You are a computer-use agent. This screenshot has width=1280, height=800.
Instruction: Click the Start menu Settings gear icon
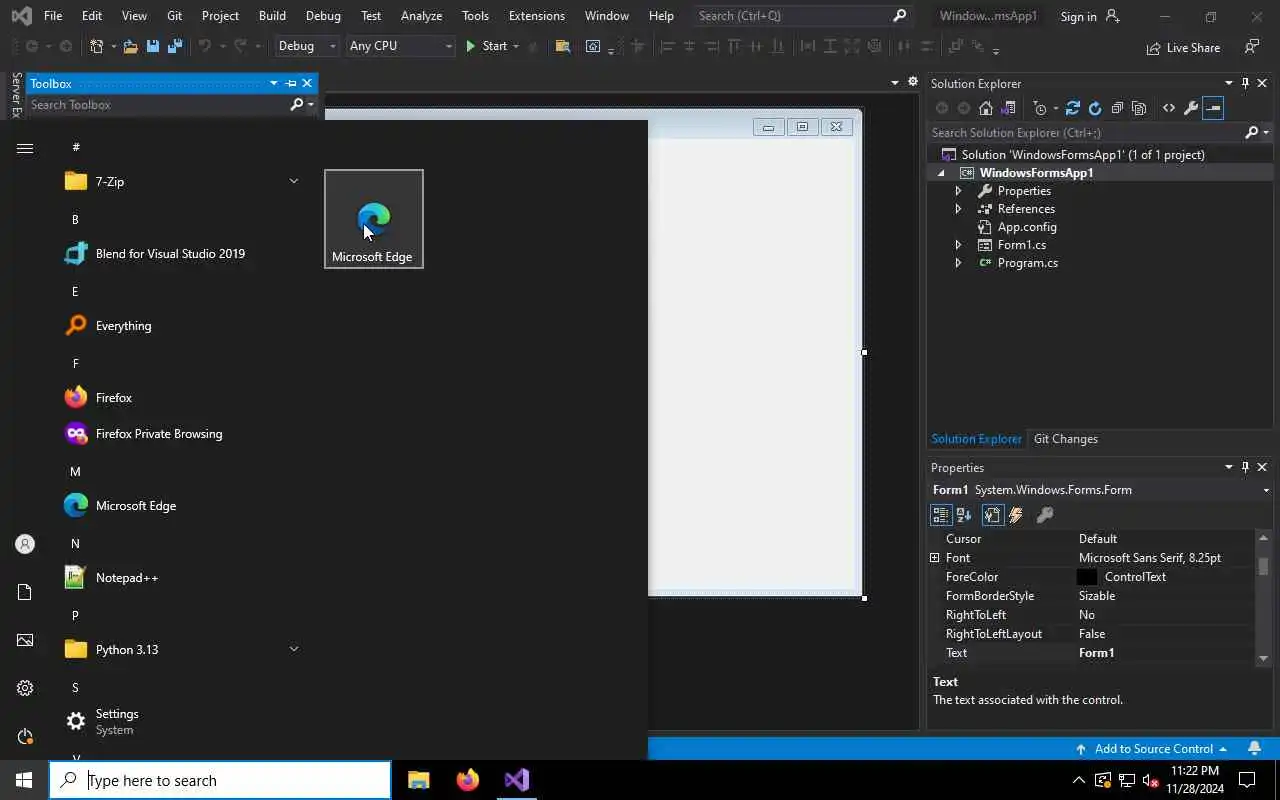pos(25,688)
